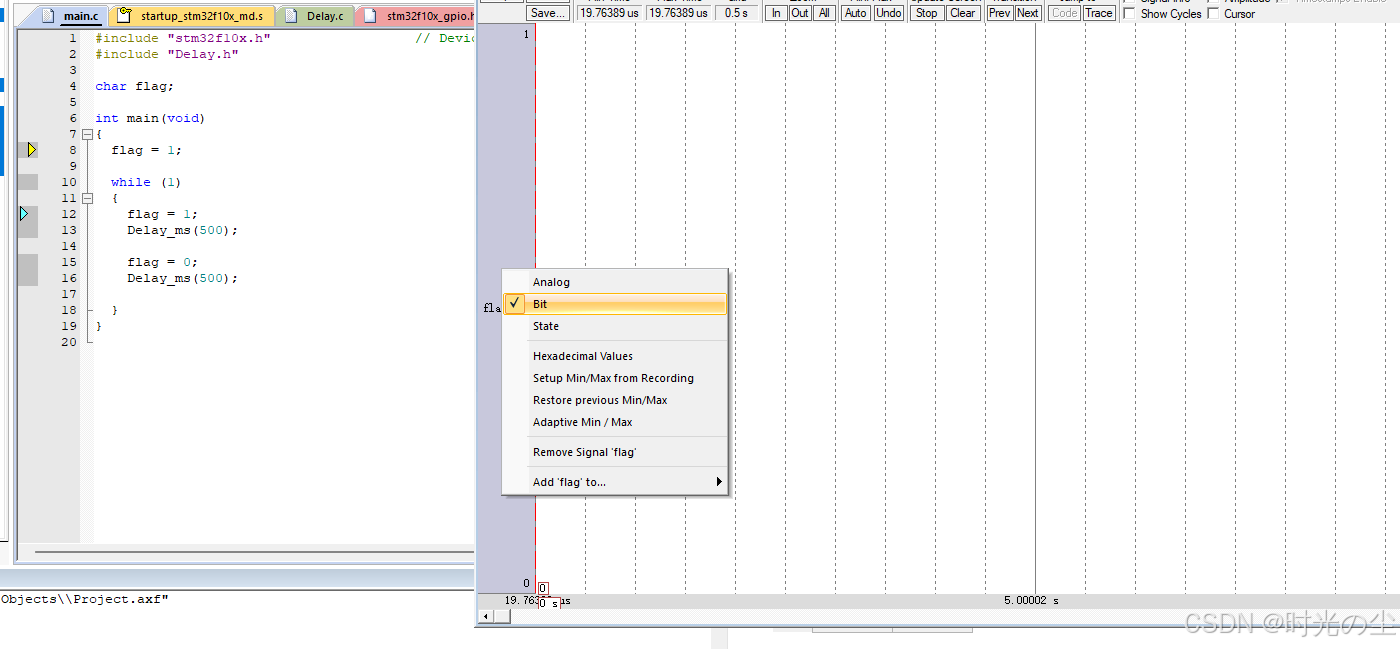Open the Add 'flag' to... submenu
The image size is (1400, 649).
(x=615, y=482)
